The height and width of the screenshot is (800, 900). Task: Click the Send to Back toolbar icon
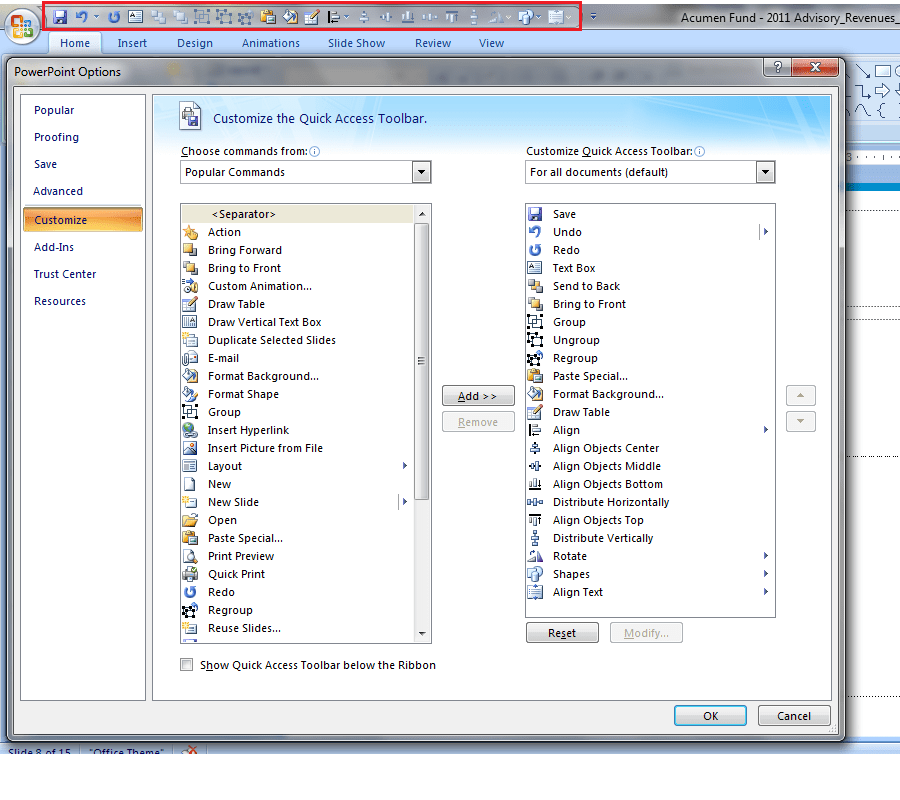click(x=158, y=17)
